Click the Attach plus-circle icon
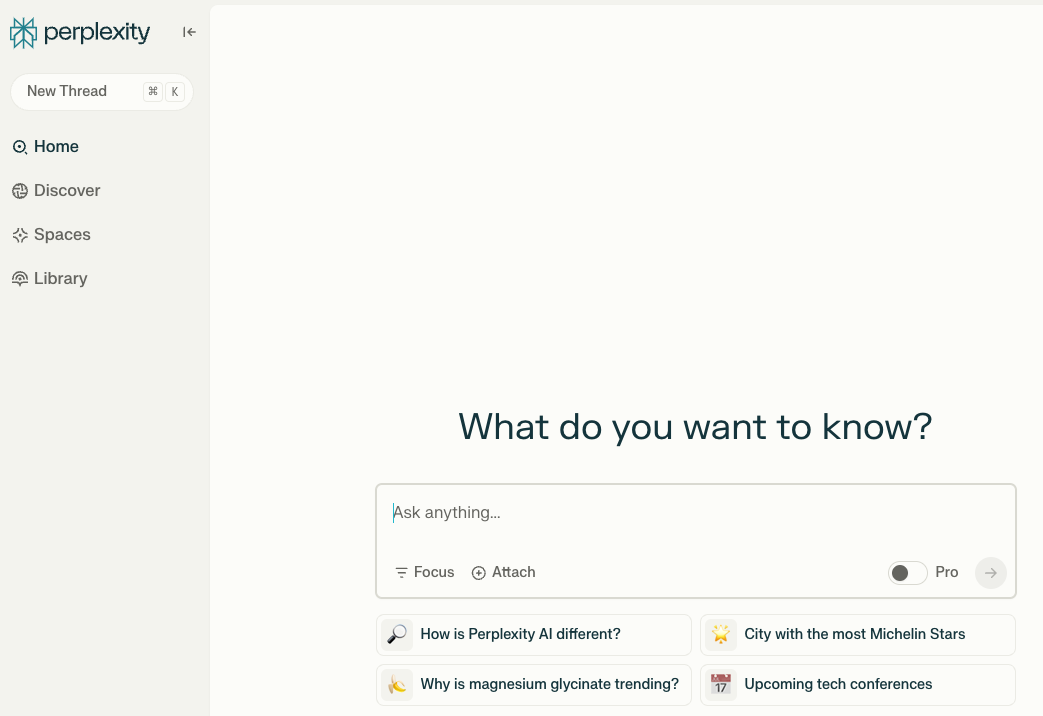The width and height of the screenshot is (1043, 716). point(478,573)
